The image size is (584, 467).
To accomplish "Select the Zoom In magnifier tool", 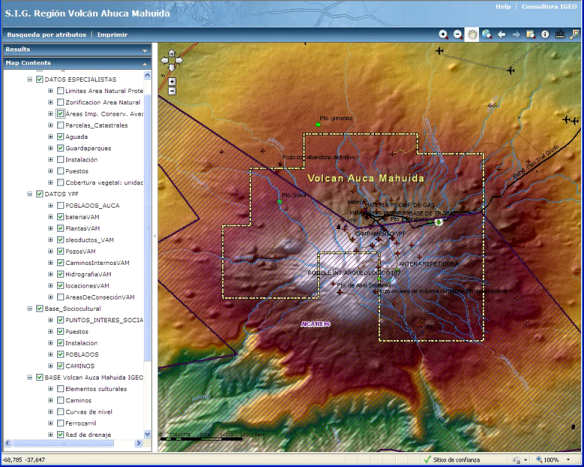I will click(443, 35).
